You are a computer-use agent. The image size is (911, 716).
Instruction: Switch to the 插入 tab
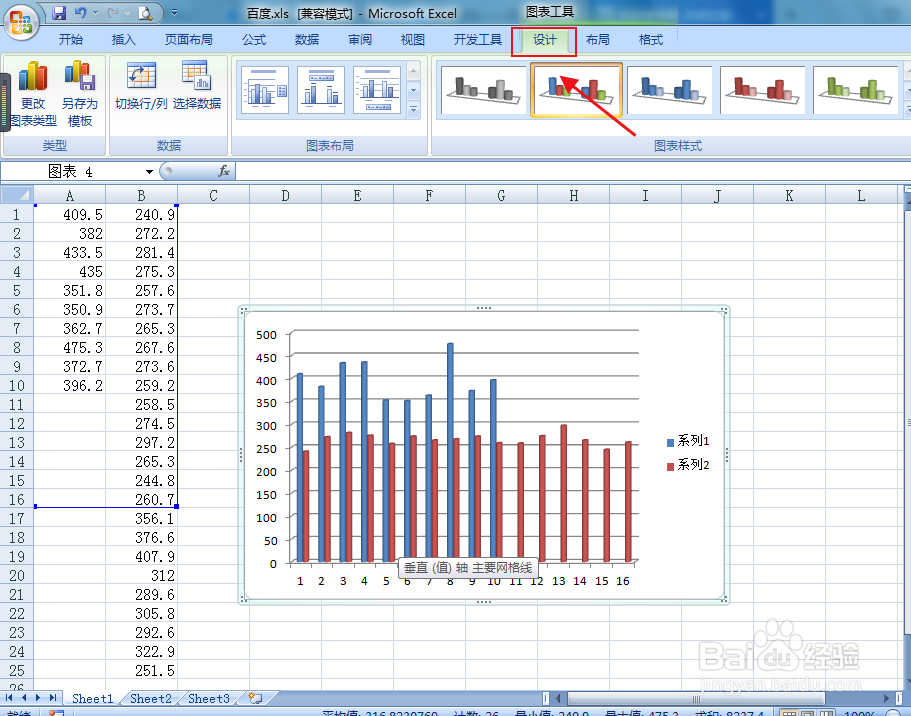(123, 40)
